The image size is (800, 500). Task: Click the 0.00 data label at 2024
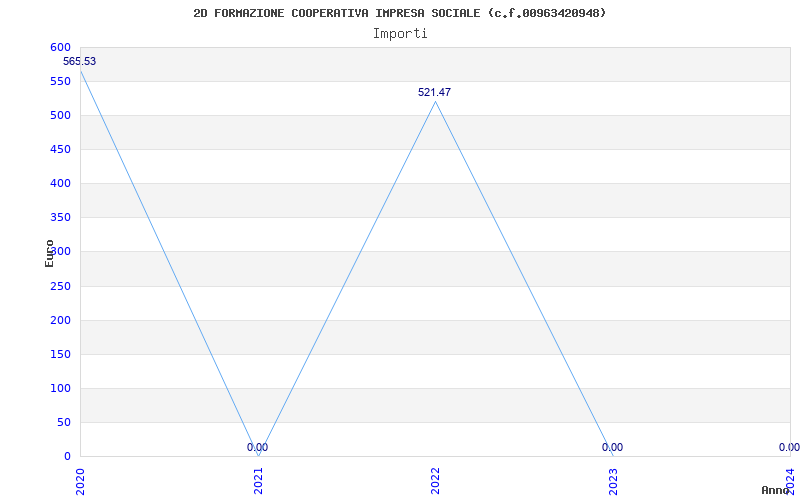pyautogui.click(x=789, y=447)
